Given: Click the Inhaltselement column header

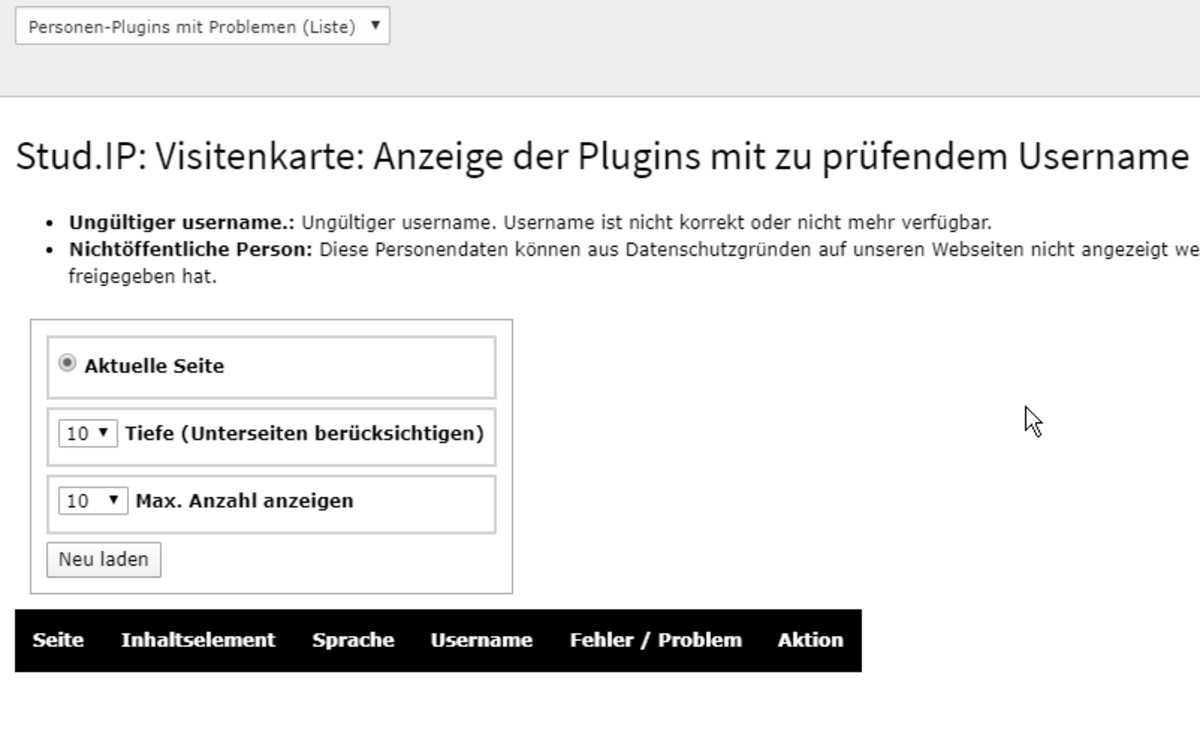Looking at the screenshot, I should click(x=198, y=640).
